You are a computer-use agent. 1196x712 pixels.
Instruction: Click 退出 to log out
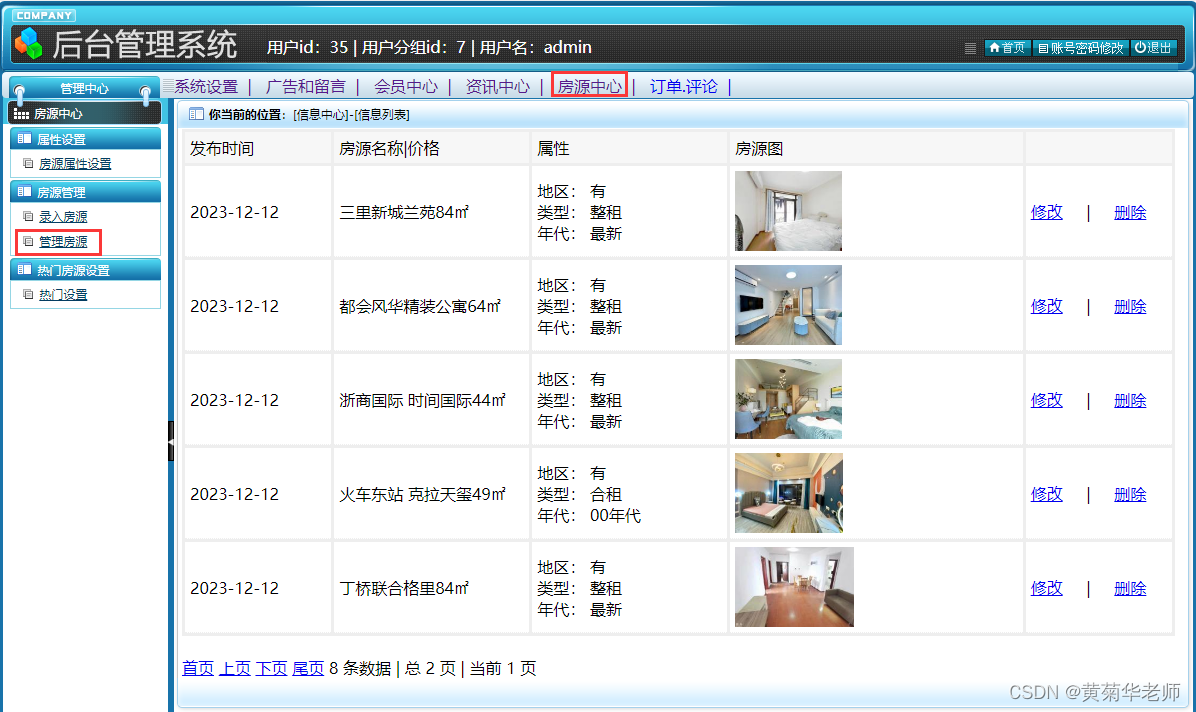[1153, 47]
